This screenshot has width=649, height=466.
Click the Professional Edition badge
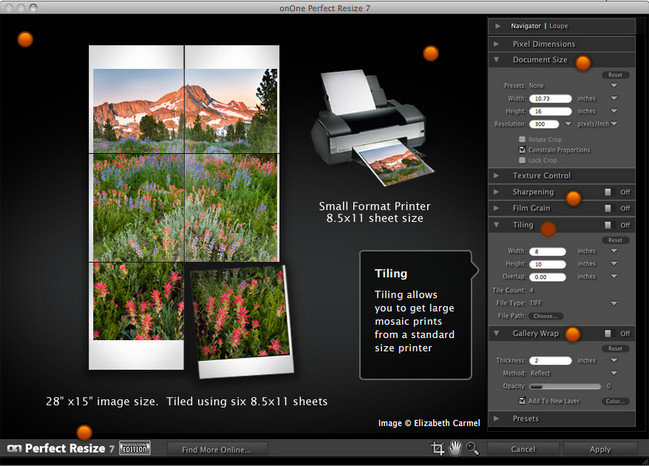click(135, 448)
